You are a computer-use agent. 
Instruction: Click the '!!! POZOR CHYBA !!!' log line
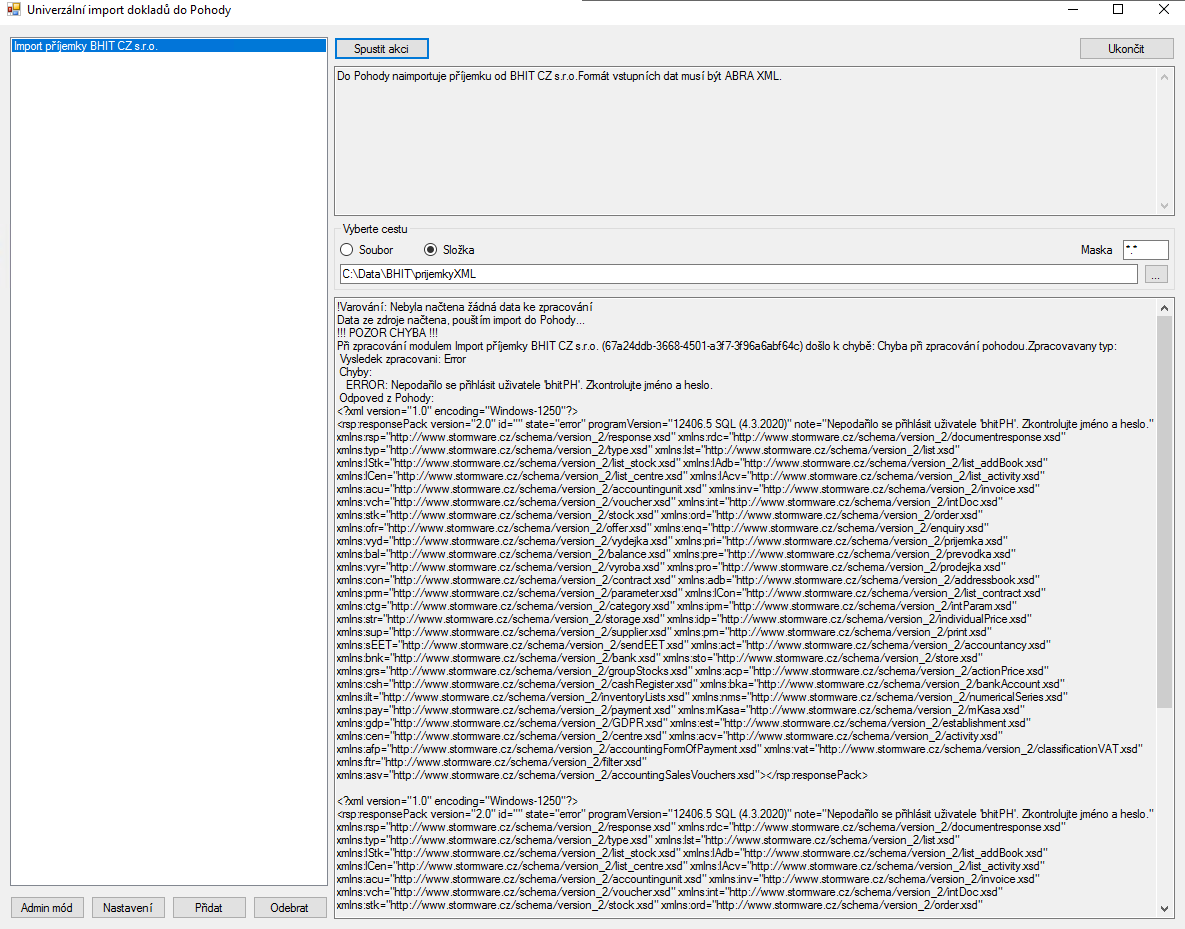pyautogui.click(x=387, y=333)
